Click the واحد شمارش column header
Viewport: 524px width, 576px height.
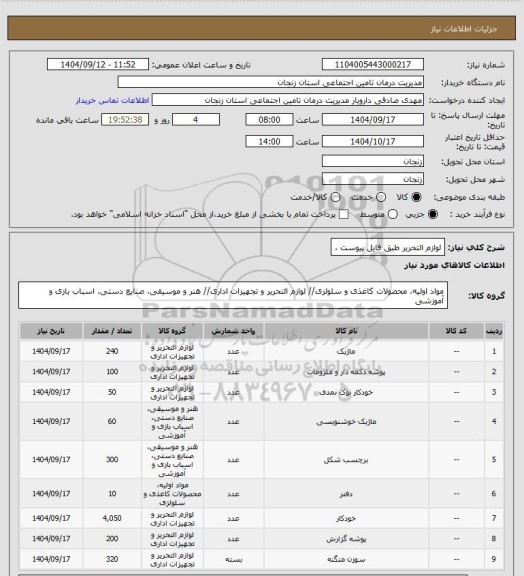[233, 331]
